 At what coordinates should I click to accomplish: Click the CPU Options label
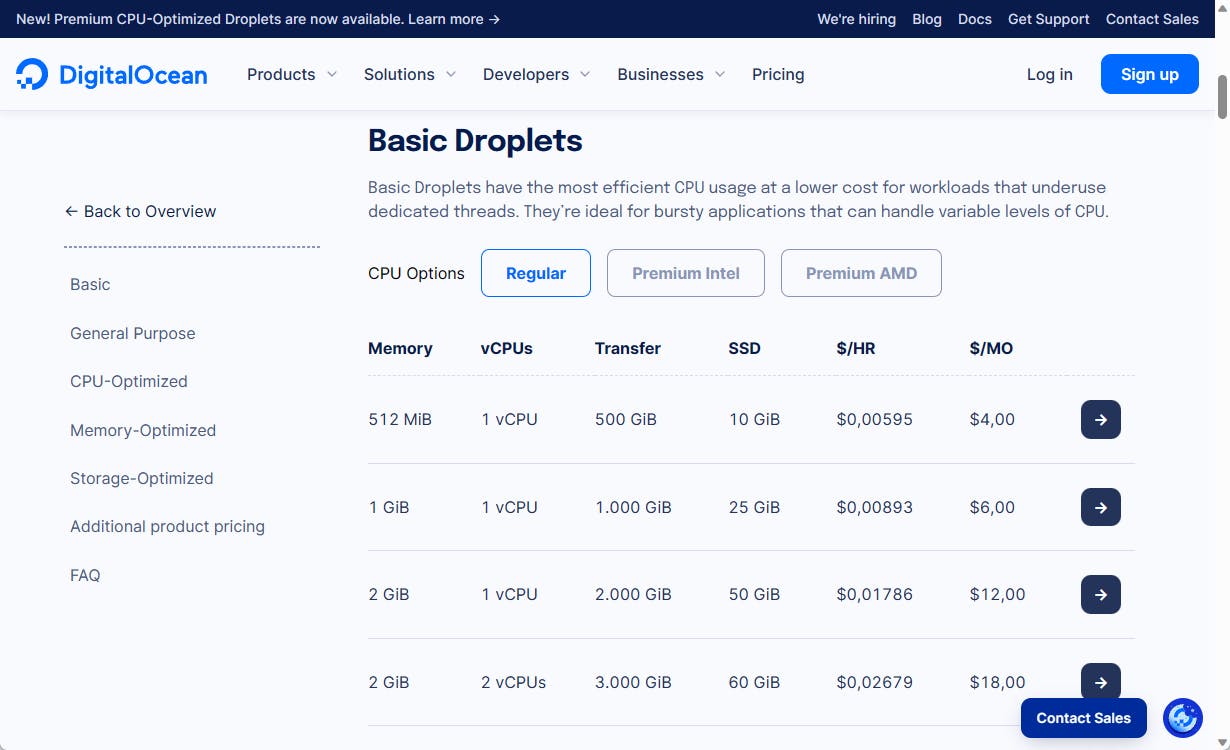click(416, 273)
